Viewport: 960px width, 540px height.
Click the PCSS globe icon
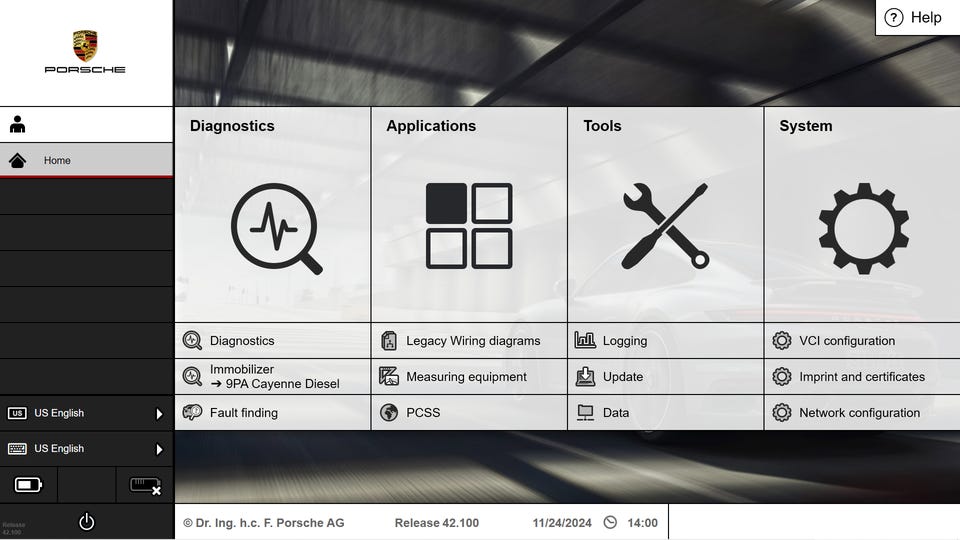389,412
